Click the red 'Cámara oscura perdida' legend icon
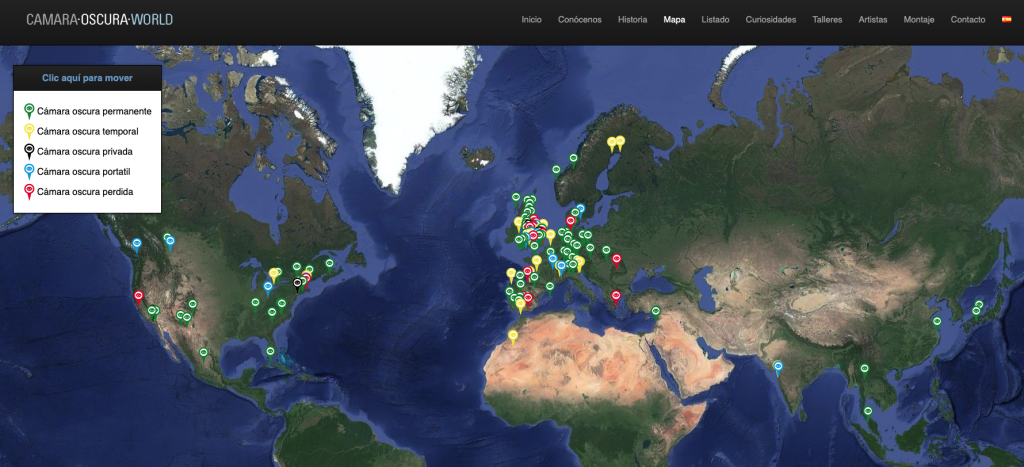Image resolution: width=1024 pixels, height=467 pixels. tap(29, 191)
